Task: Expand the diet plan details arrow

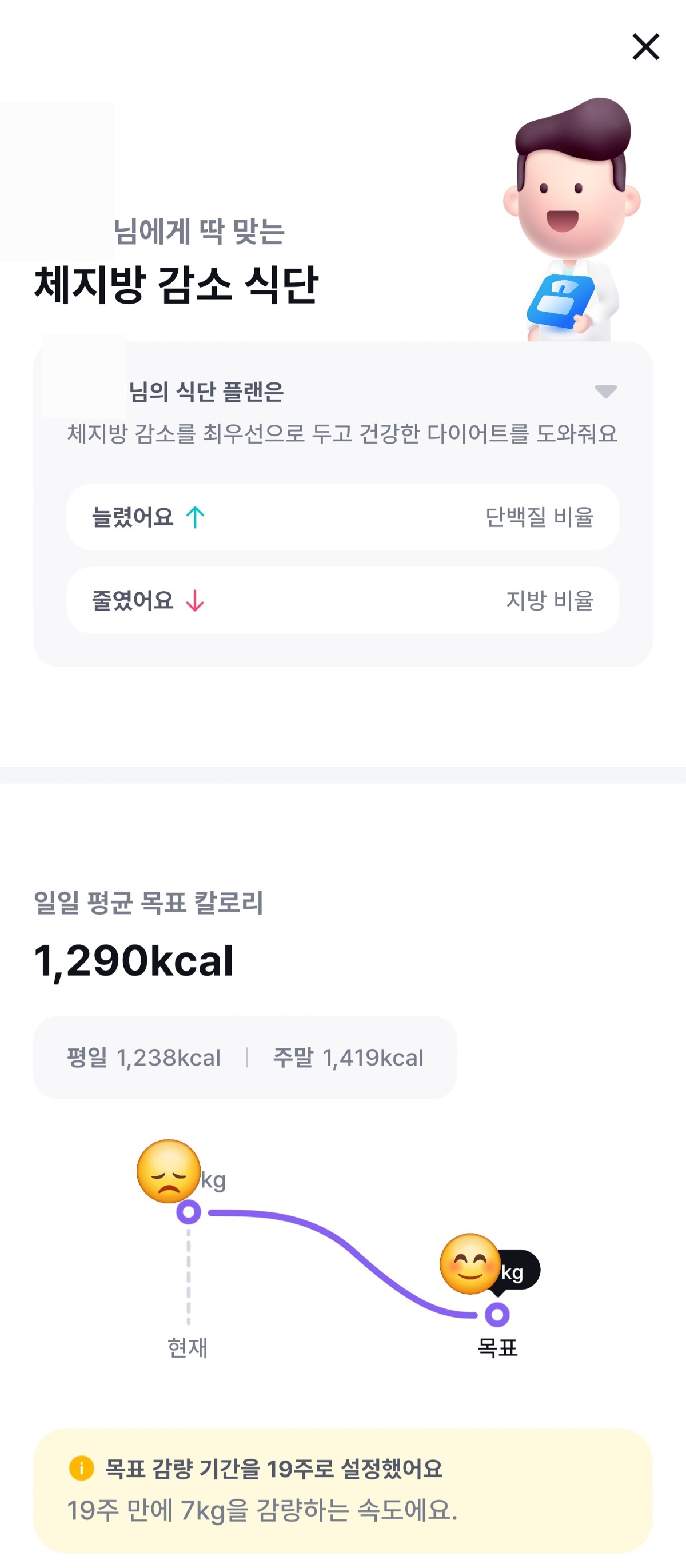Action: point(605,391)
